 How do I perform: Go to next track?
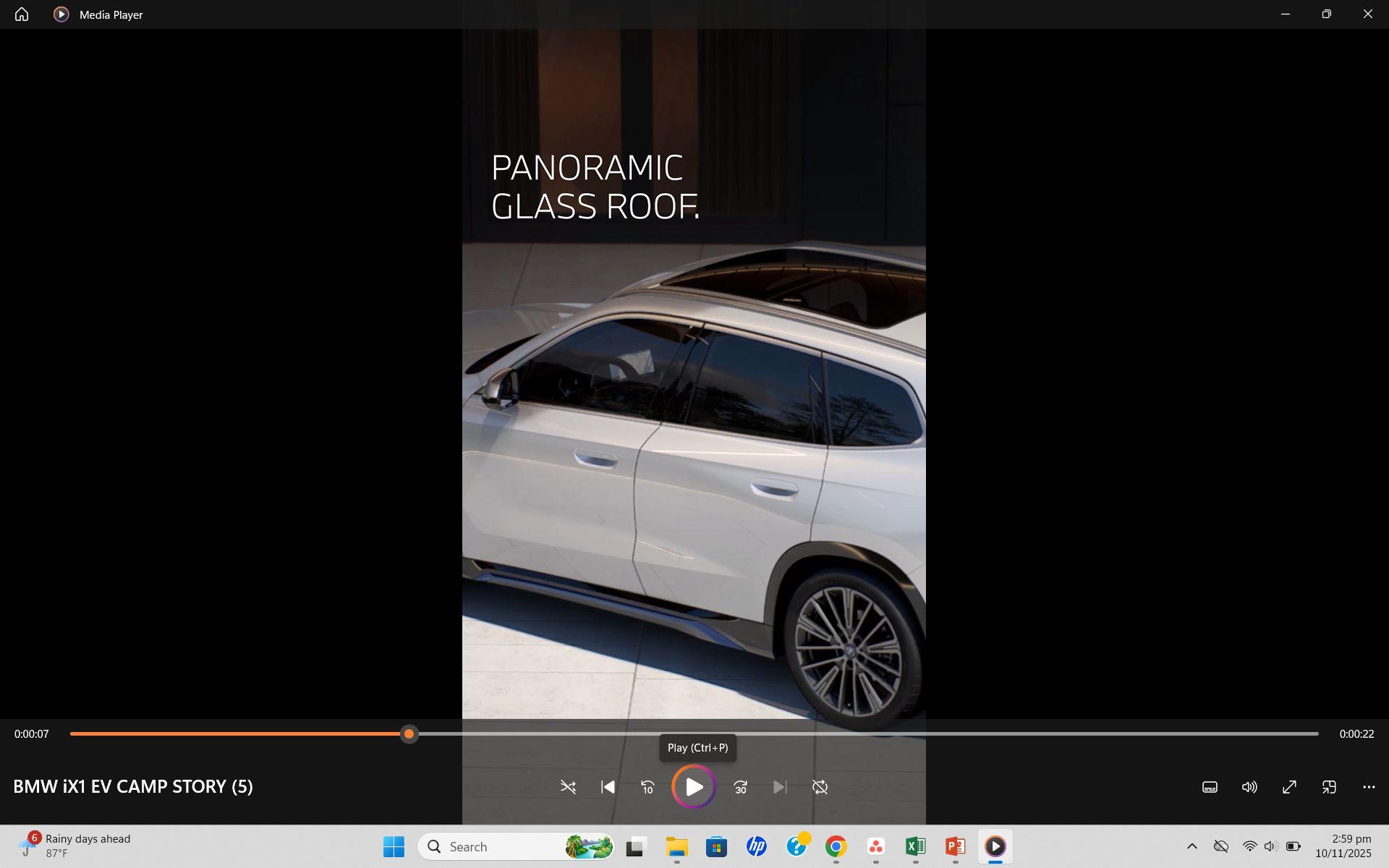point(780,787)
